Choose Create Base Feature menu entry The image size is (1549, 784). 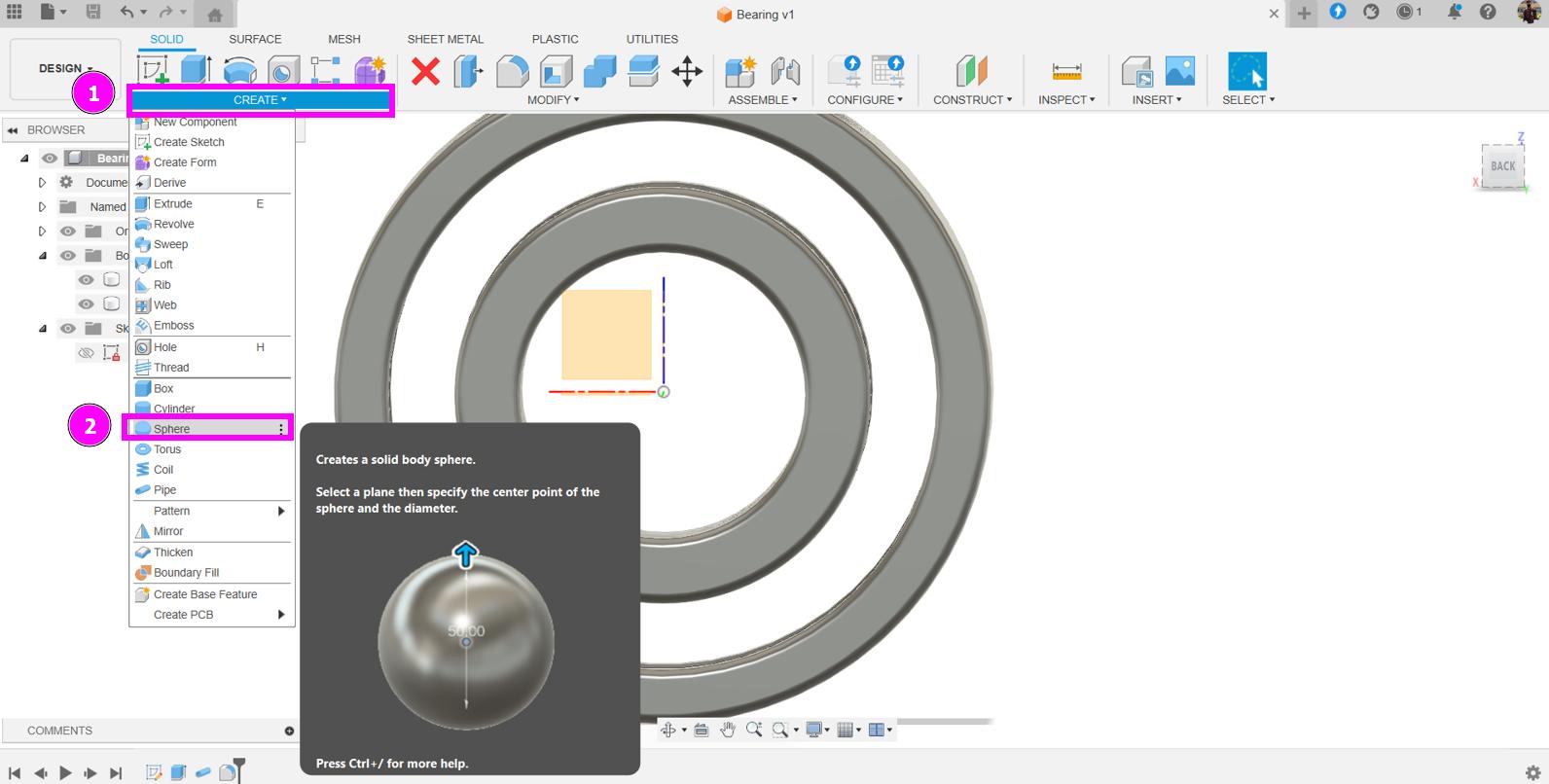pyautogui.click(x=212, y=594)
